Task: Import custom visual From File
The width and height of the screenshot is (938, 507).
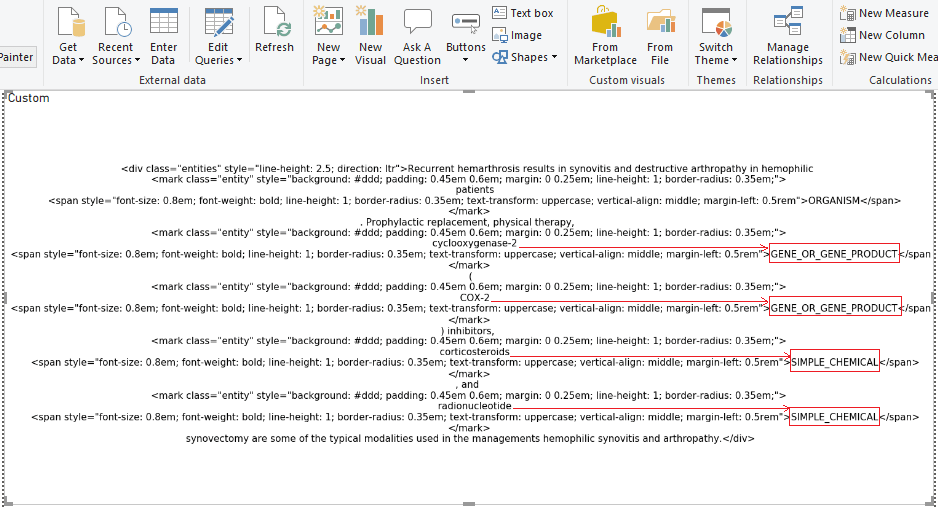Action: pyautogui.click(x=660, y=36)
